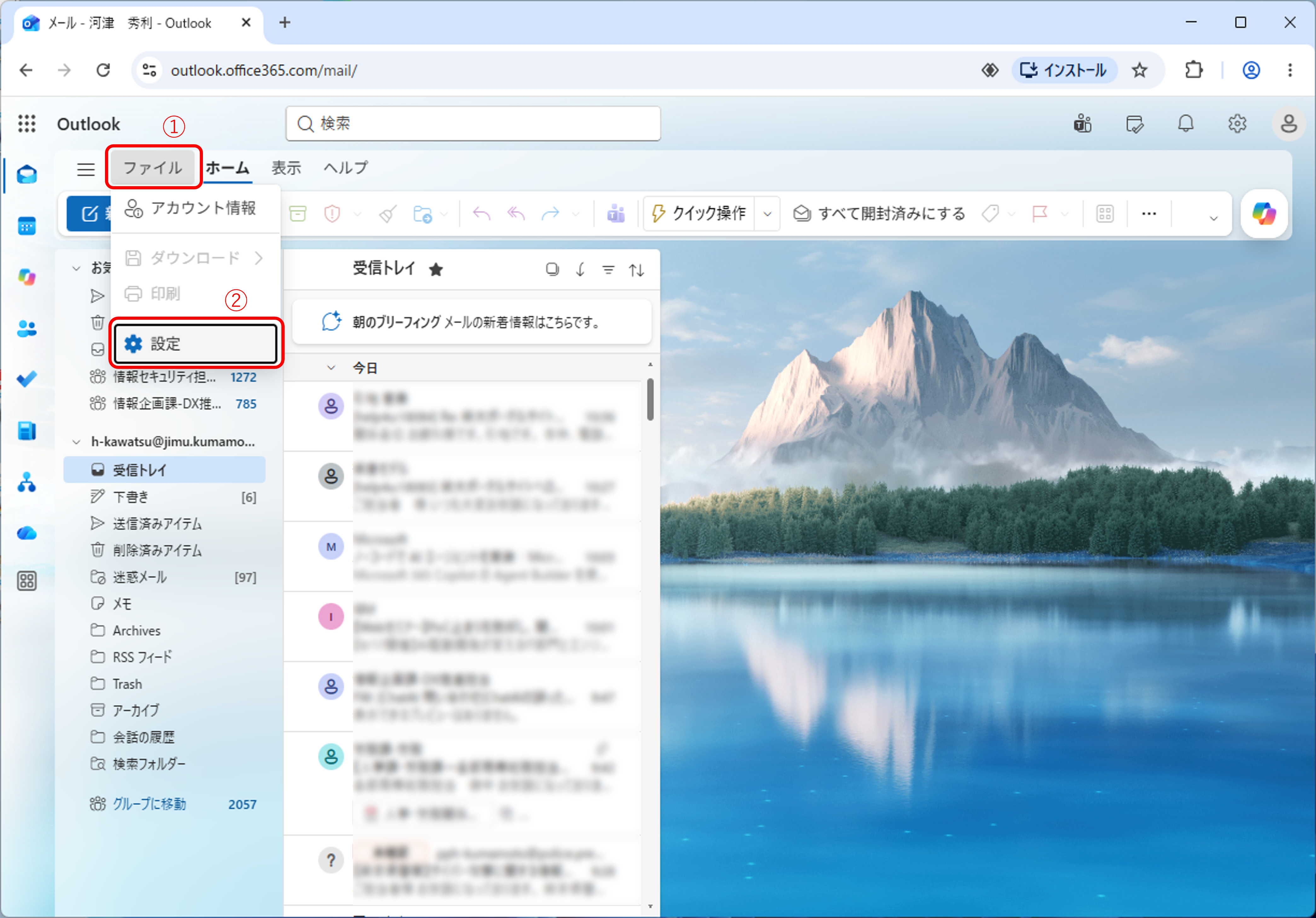Select 設定 in the File menu
This screenshot has width=1316, height=918.
pos(195,344)
